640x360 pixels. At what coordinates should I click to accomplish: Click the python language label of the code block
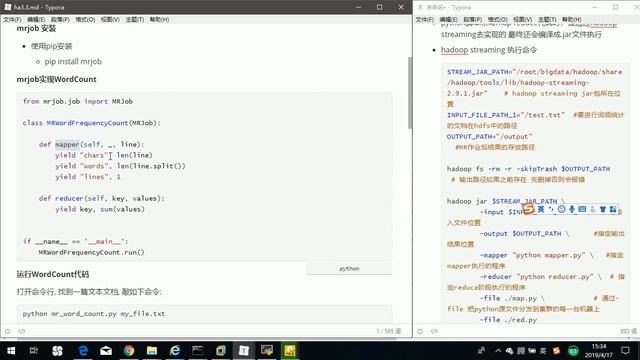coord(349,269)
